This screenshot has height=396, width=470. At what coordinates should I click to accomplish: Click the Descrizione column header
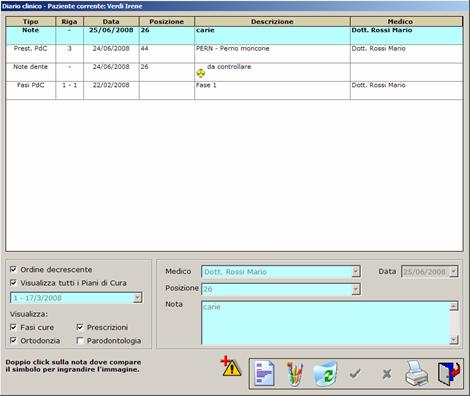[x=272, y=22]
